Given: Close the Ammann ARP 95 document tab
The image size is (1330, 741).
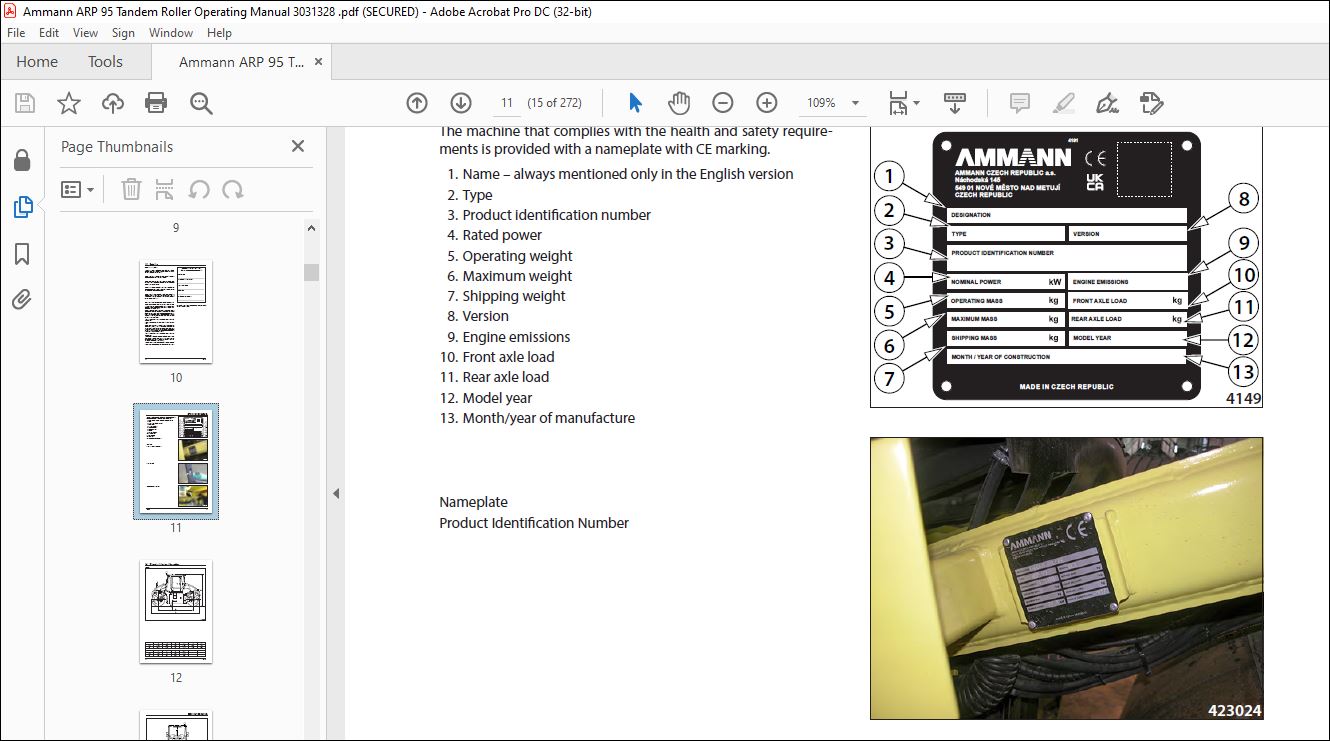Looking at the screenshot, I should (319, 62).
